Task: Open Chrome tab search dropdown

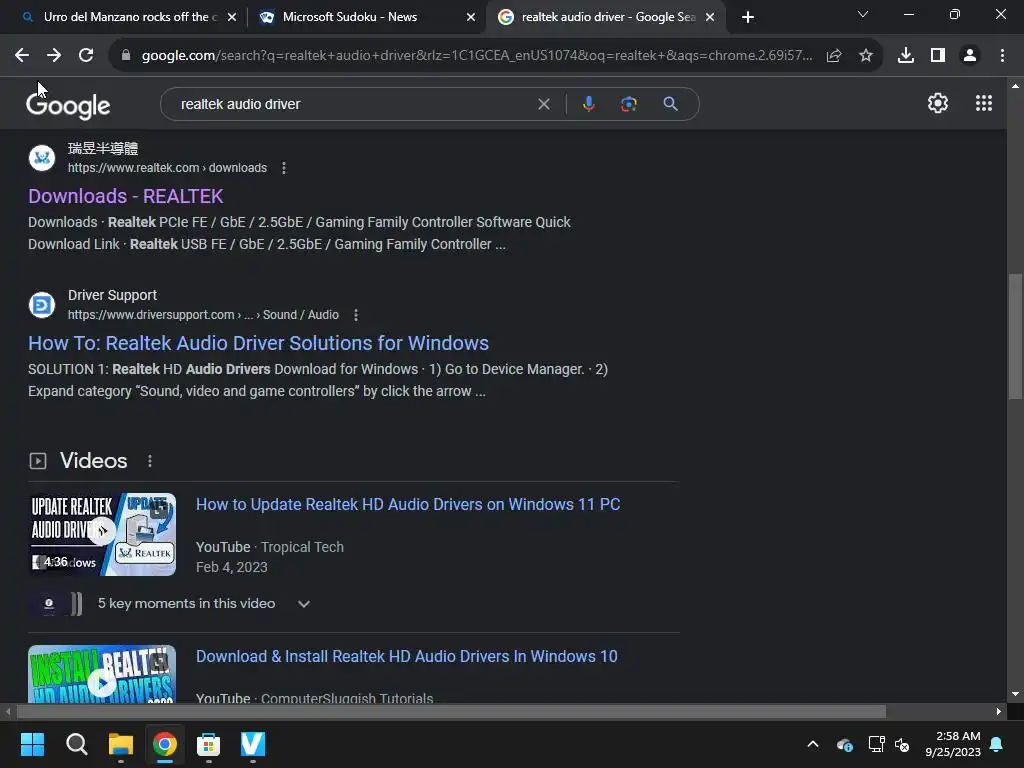Action: click(x=863, y=14)
